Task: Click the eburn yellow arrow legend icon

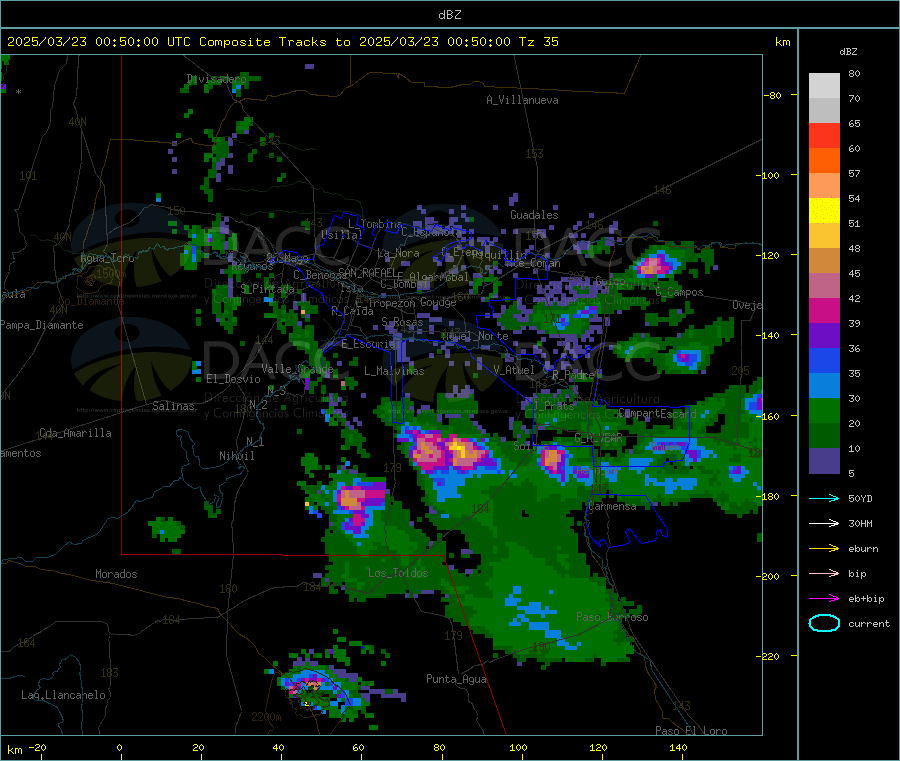Action: 824,548
